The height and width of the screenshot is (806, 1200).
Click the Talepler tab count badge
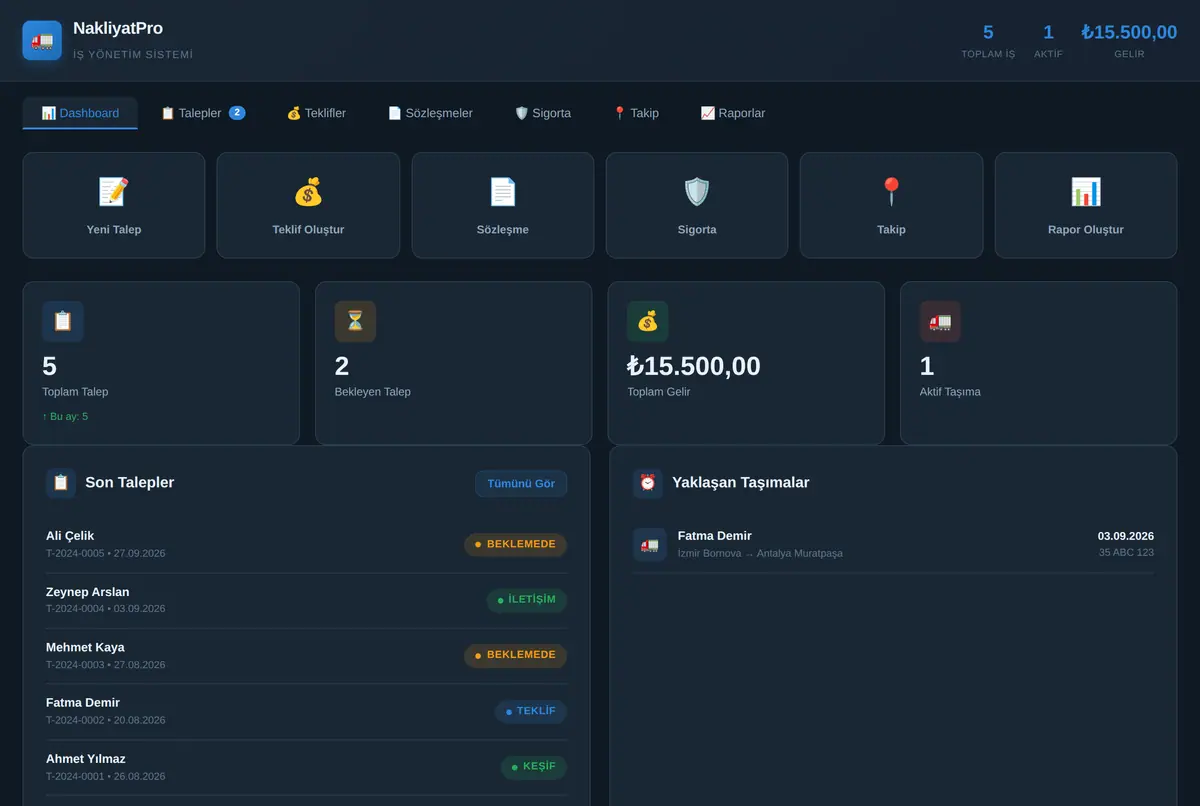pyautogui.click(x=237, y=113)
